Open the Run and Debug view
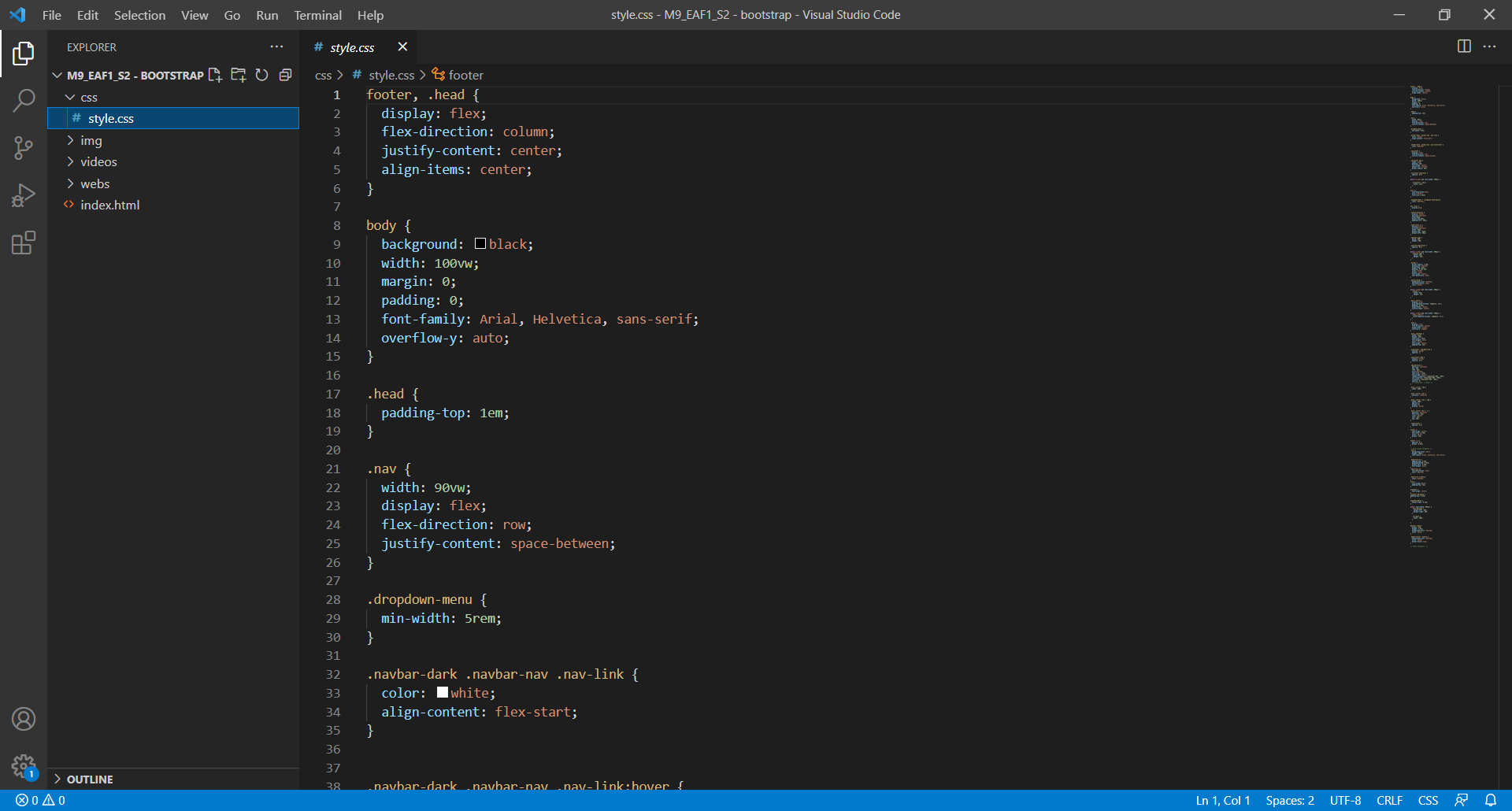This screenshot has width=1512, height=811. tap(24, 195)
